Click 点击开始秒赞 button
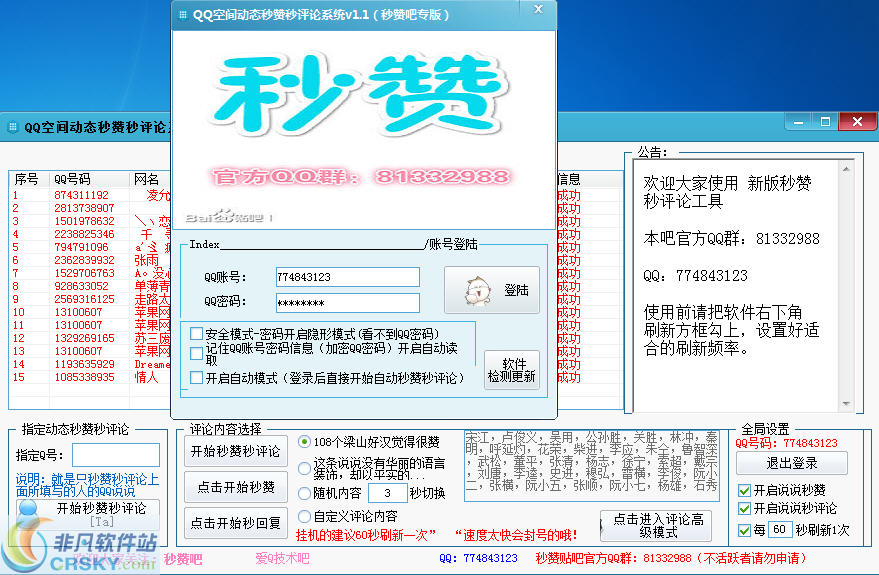This screenshot has height=575, width=879. pyautogui.click(x=235, y=487)
